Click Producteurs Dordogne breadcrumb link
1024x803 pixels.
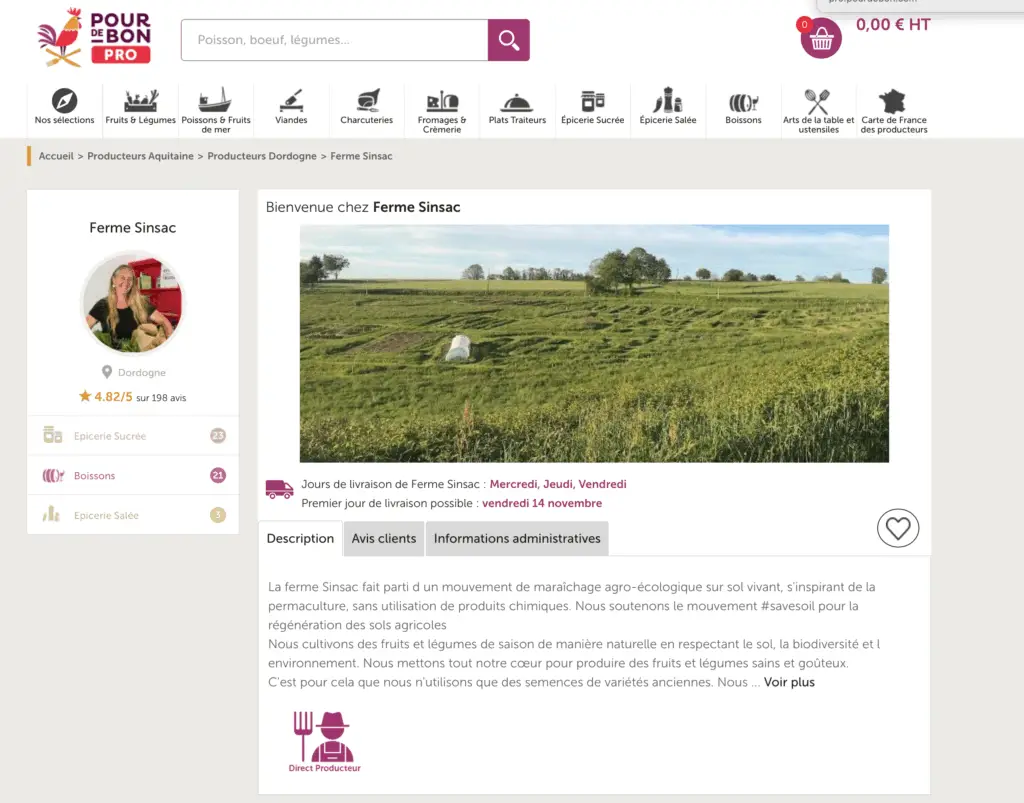click(x=262, y=156)
